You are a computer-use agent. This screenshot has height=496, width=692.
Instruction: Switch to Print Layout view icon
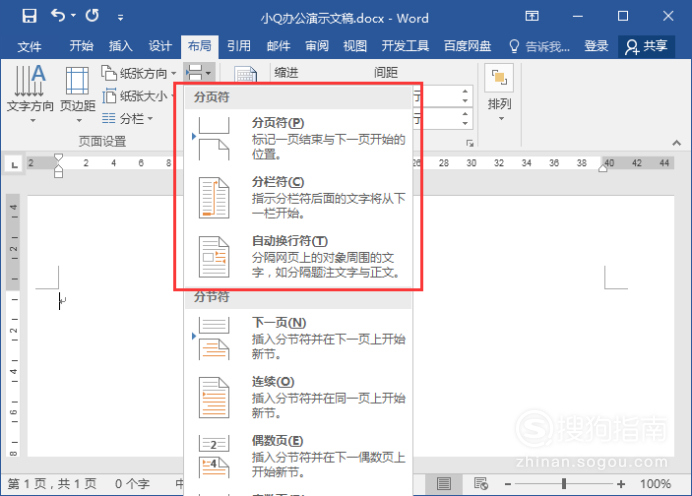[444, 484]
